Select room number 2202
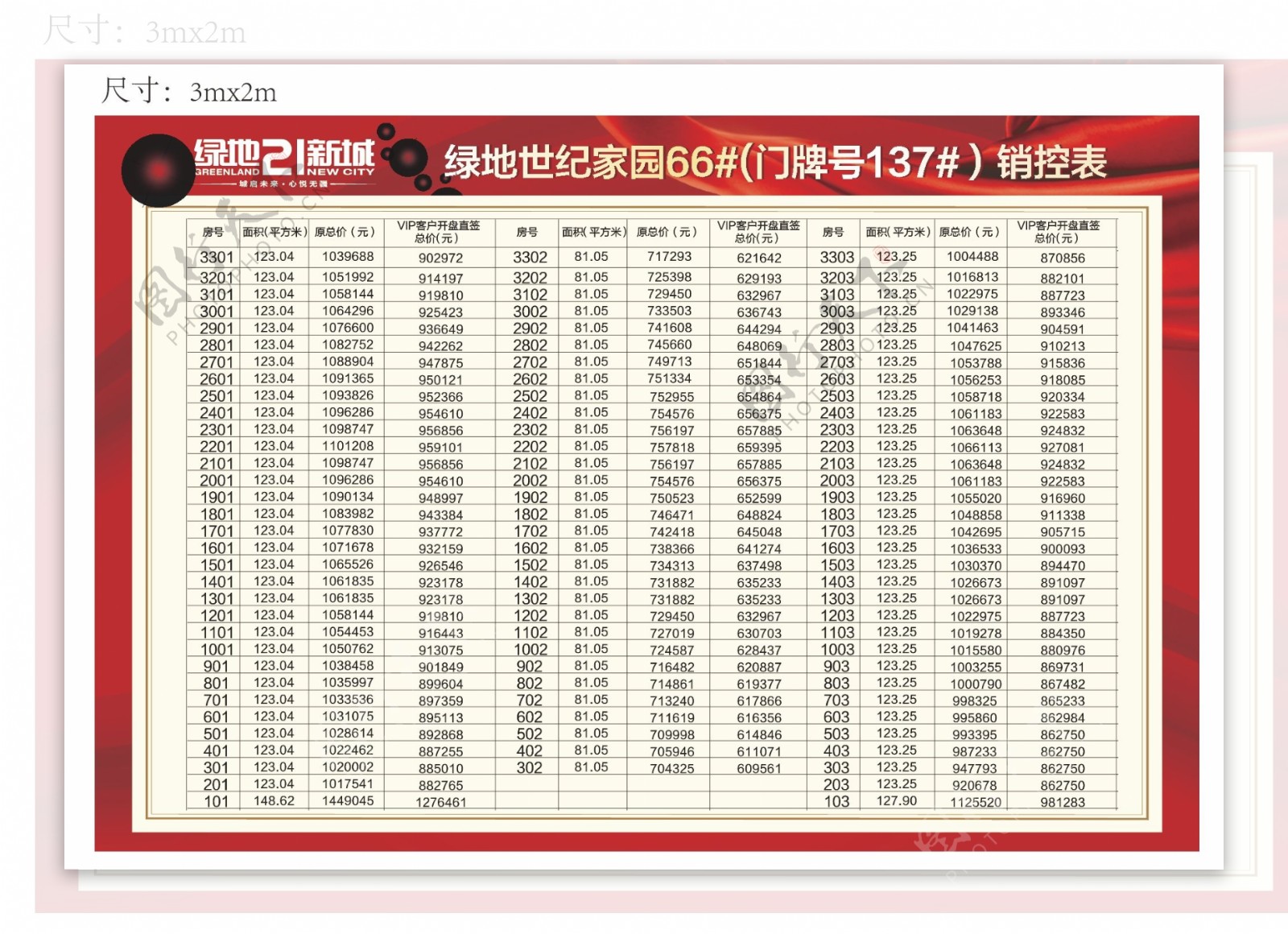Screen dimensions: 1288x934 tap(530, 447)
